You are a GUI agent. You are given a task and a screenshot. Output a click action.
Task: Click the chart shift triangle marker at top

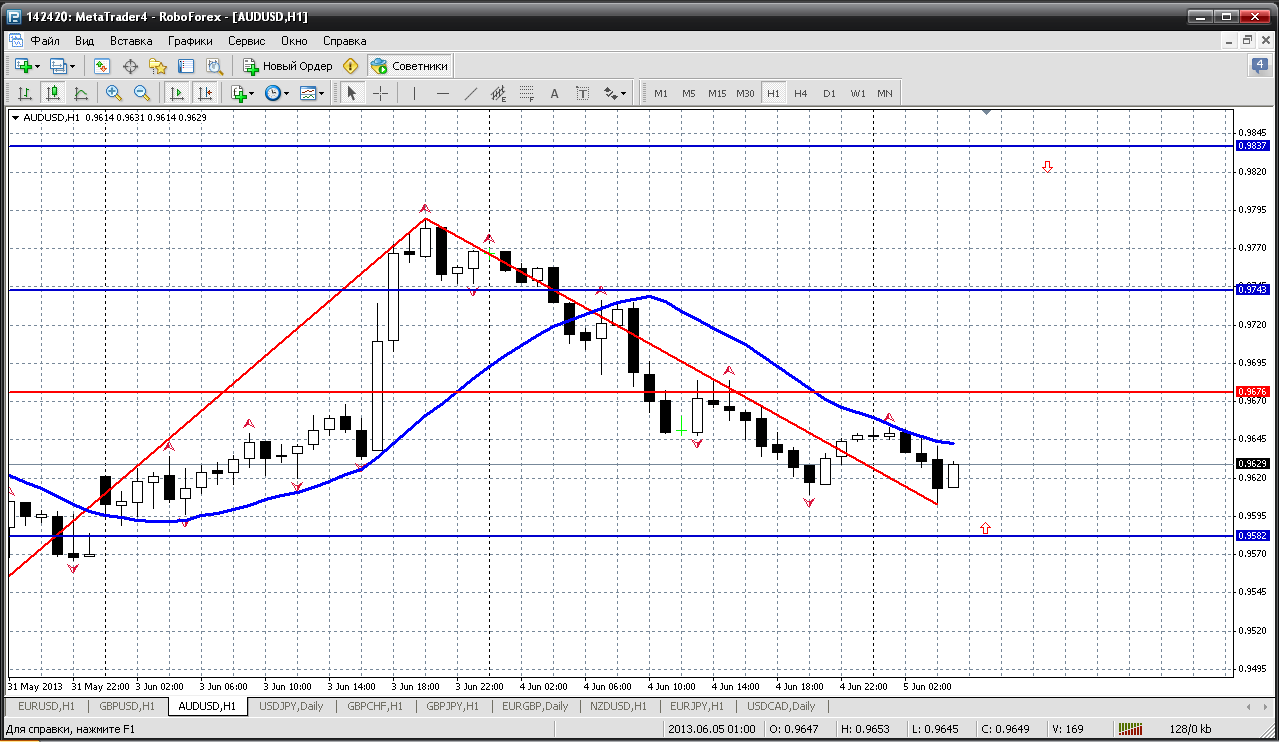pyautogui.click(x=986, y=114)
